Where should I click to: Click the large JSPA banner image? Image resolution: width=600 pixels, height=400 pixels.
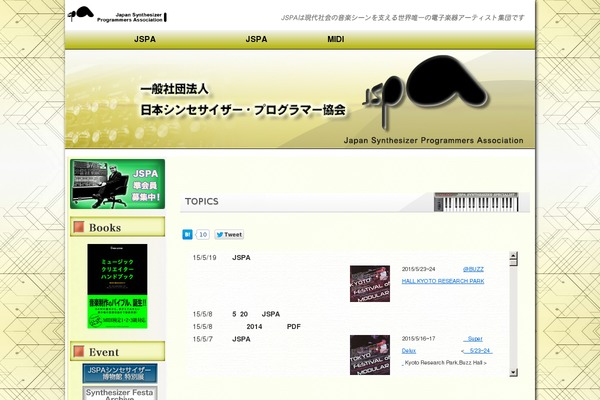[300, 100]
